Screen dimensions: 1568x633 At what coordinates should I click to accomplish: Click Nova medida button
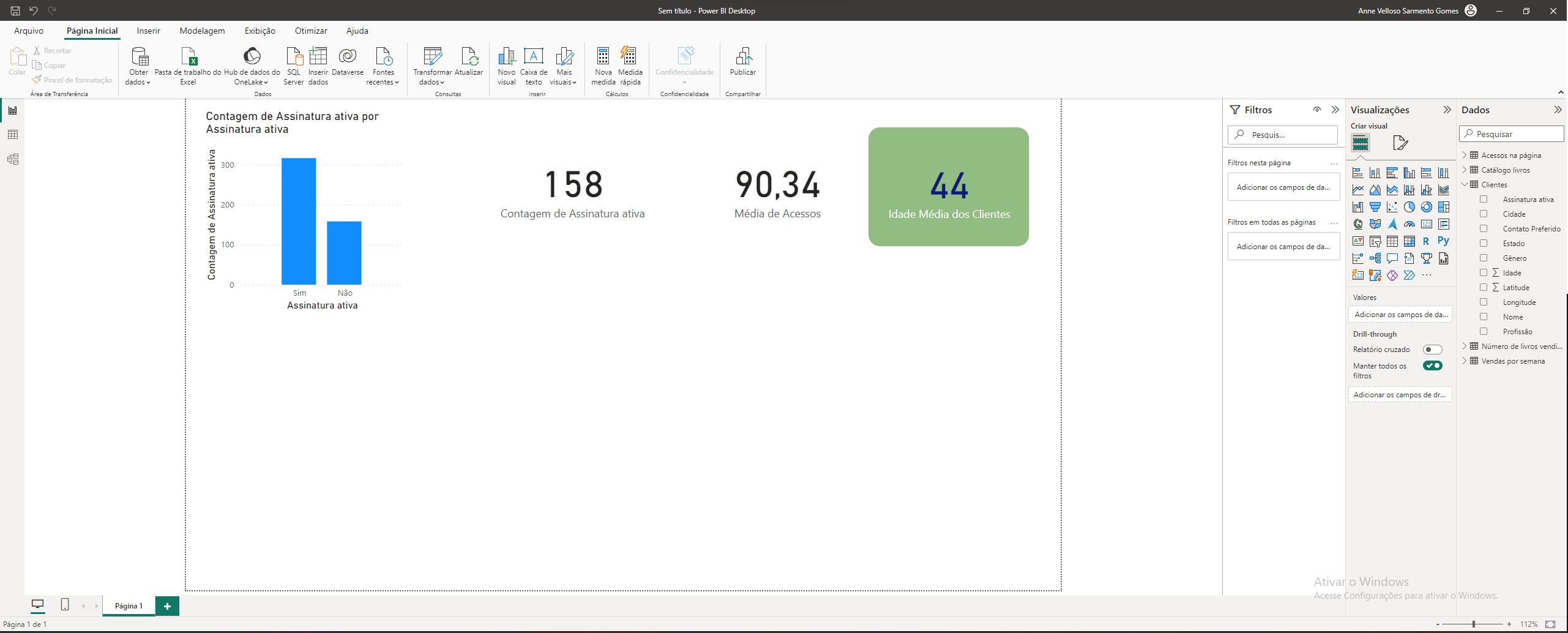point(603,66)
